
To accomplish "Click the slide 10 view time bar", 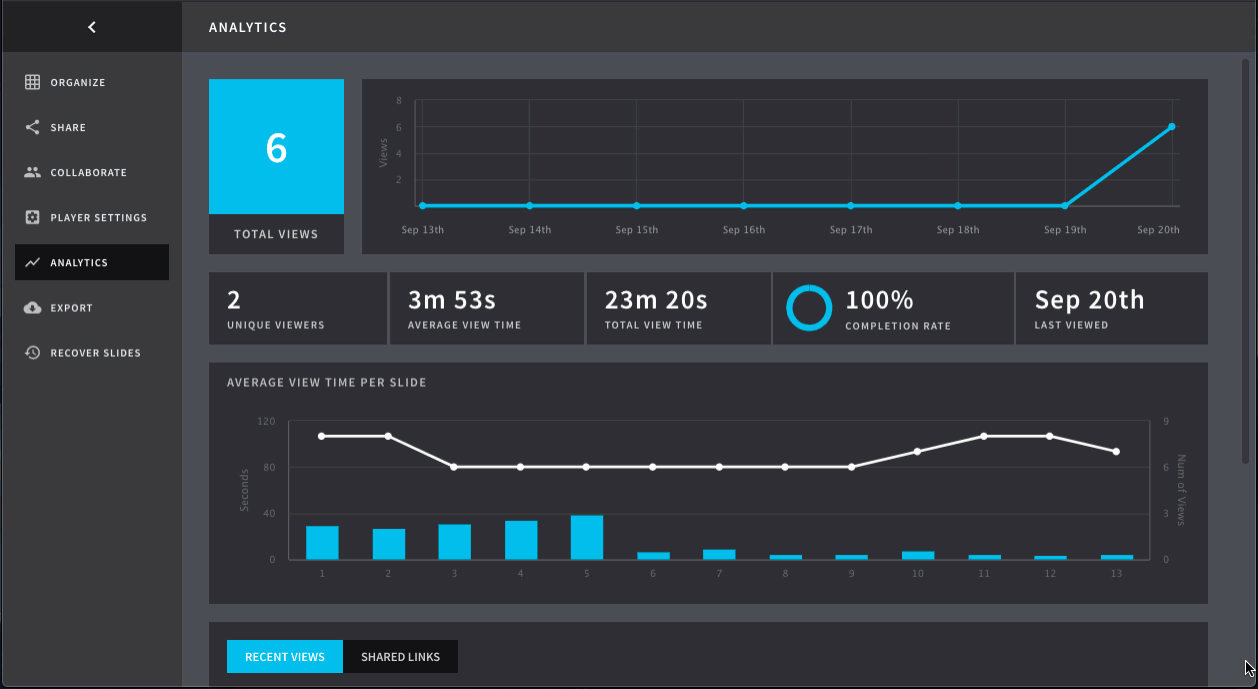I will 918,556.
